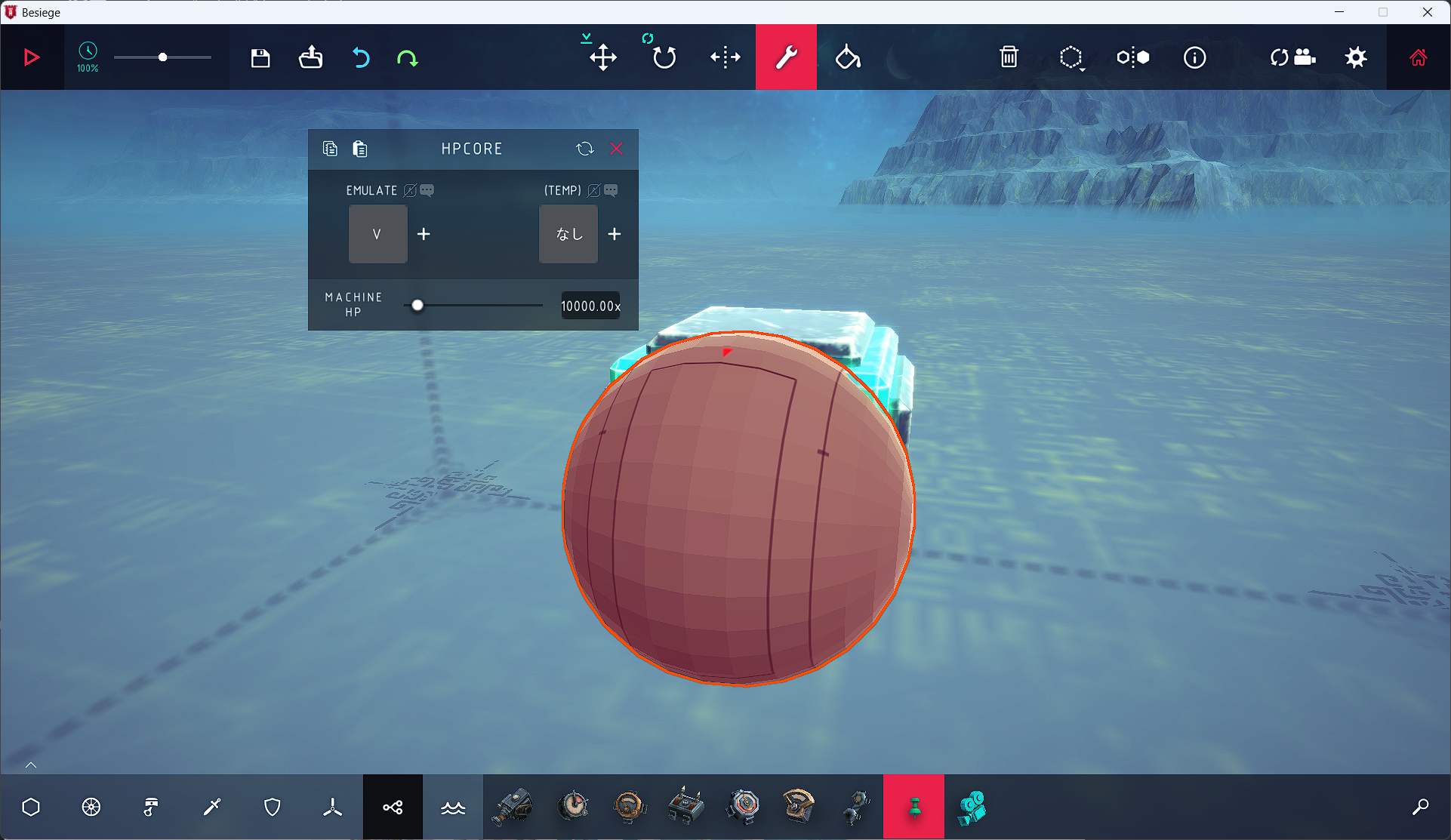Select the paint bucket skin tool
The image size is (1451, 840).
click(x=847, y=57)
